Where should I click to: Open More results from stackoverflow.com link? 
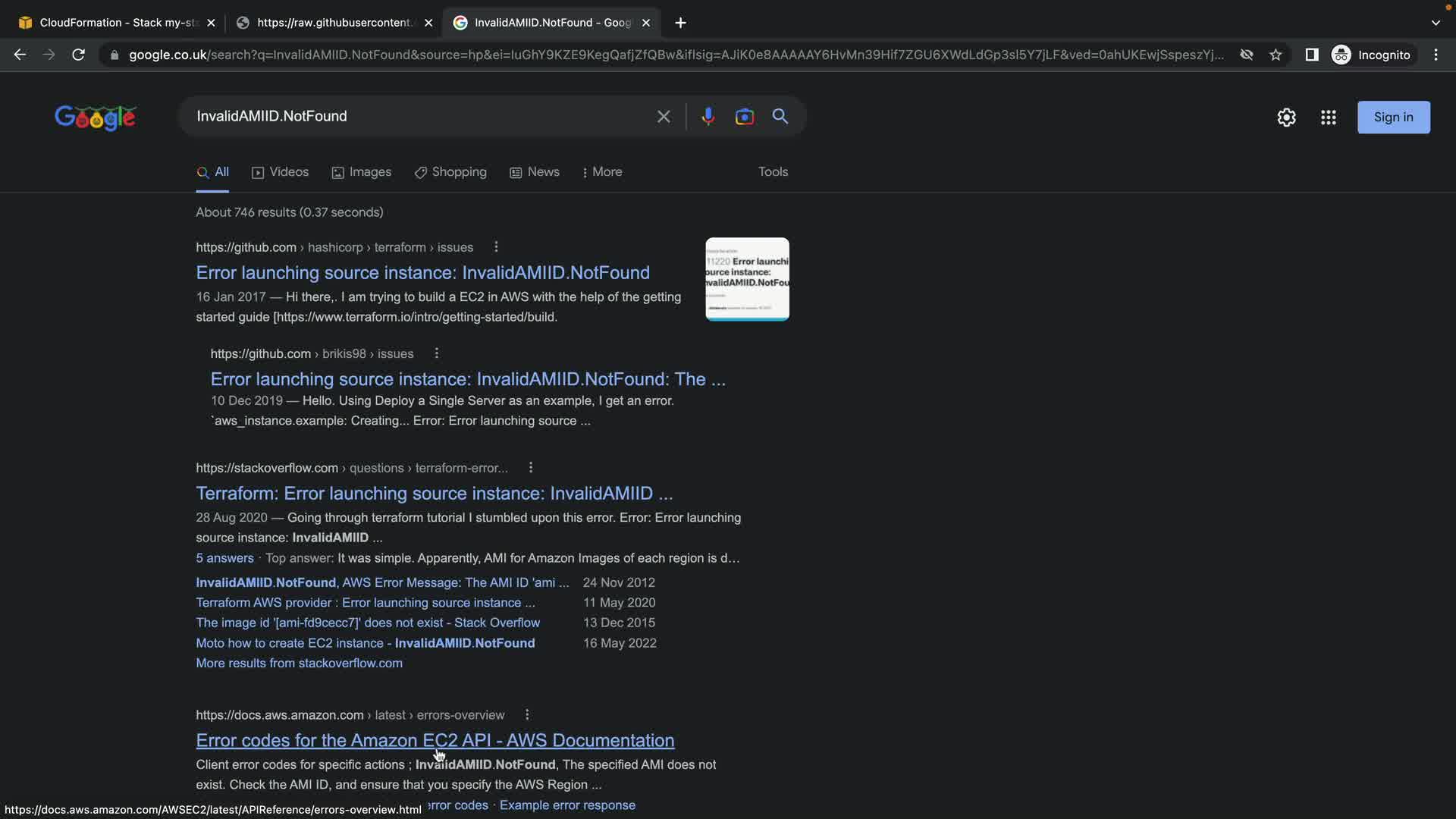(299, 664)
